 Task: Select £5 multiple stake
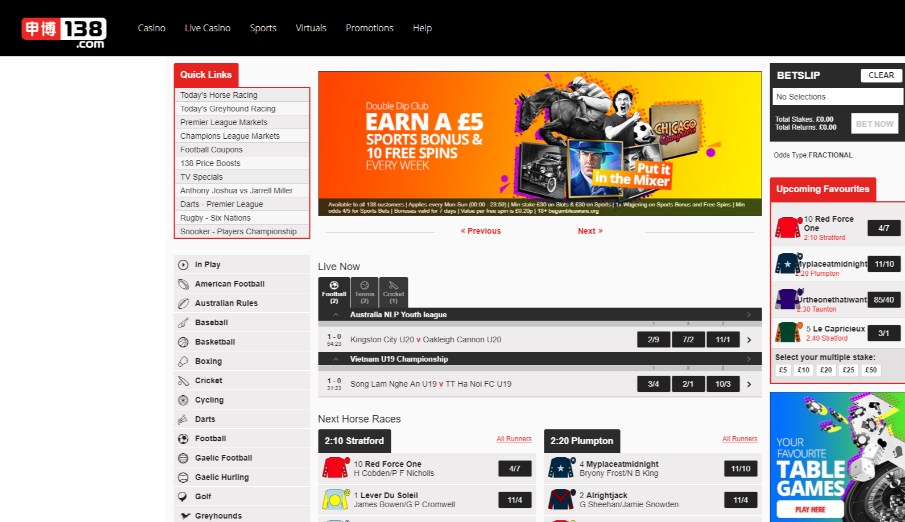pos(783,370)
